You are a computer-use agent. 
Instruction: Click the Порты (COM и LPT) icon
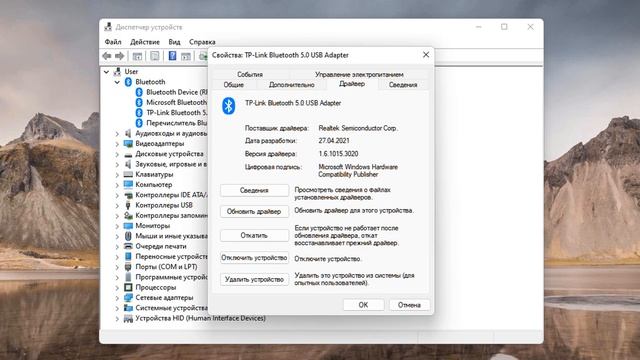pos(128,267)
